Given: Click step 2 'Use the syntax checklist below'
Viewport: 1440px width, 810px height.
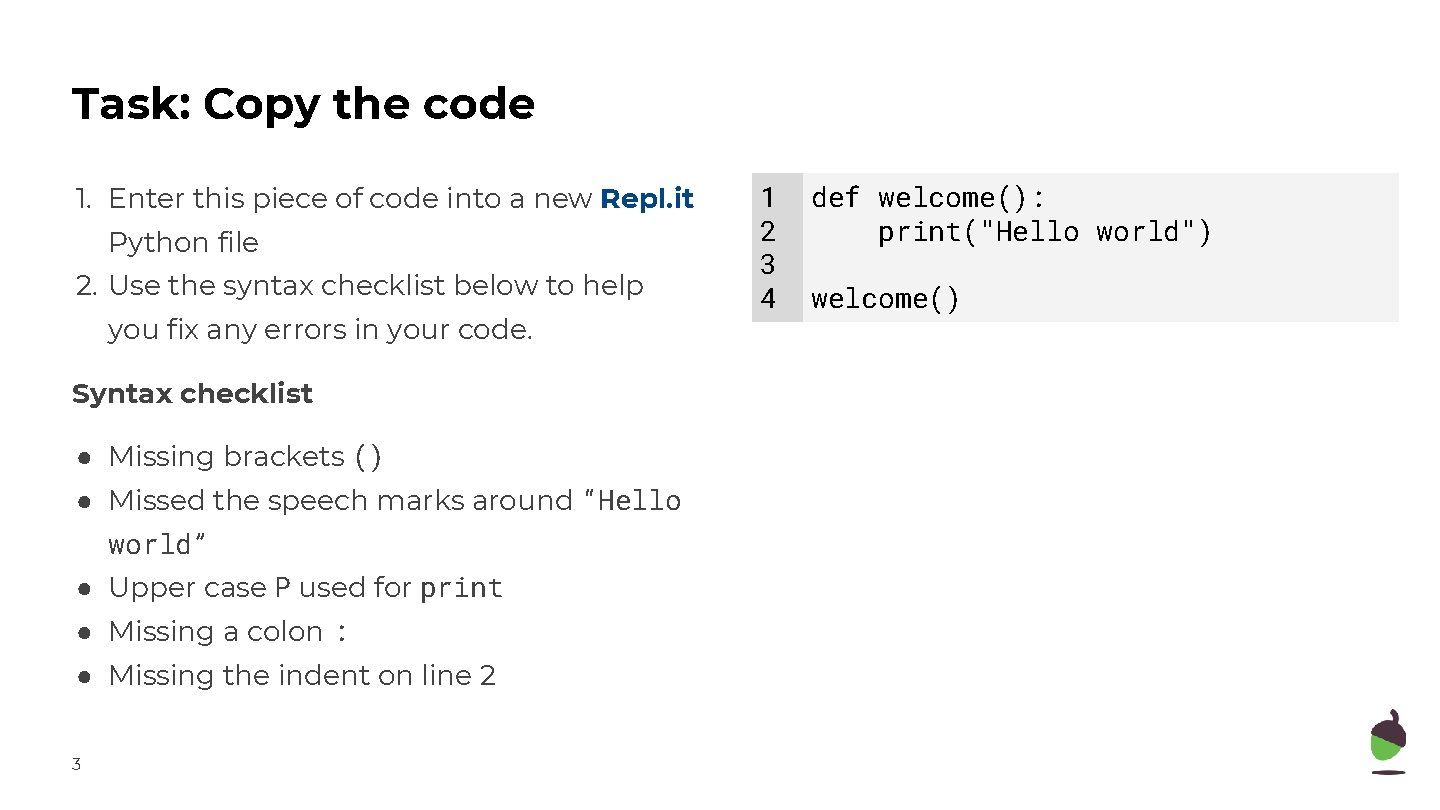Looking at the screenshot, I should coord(375,286).
